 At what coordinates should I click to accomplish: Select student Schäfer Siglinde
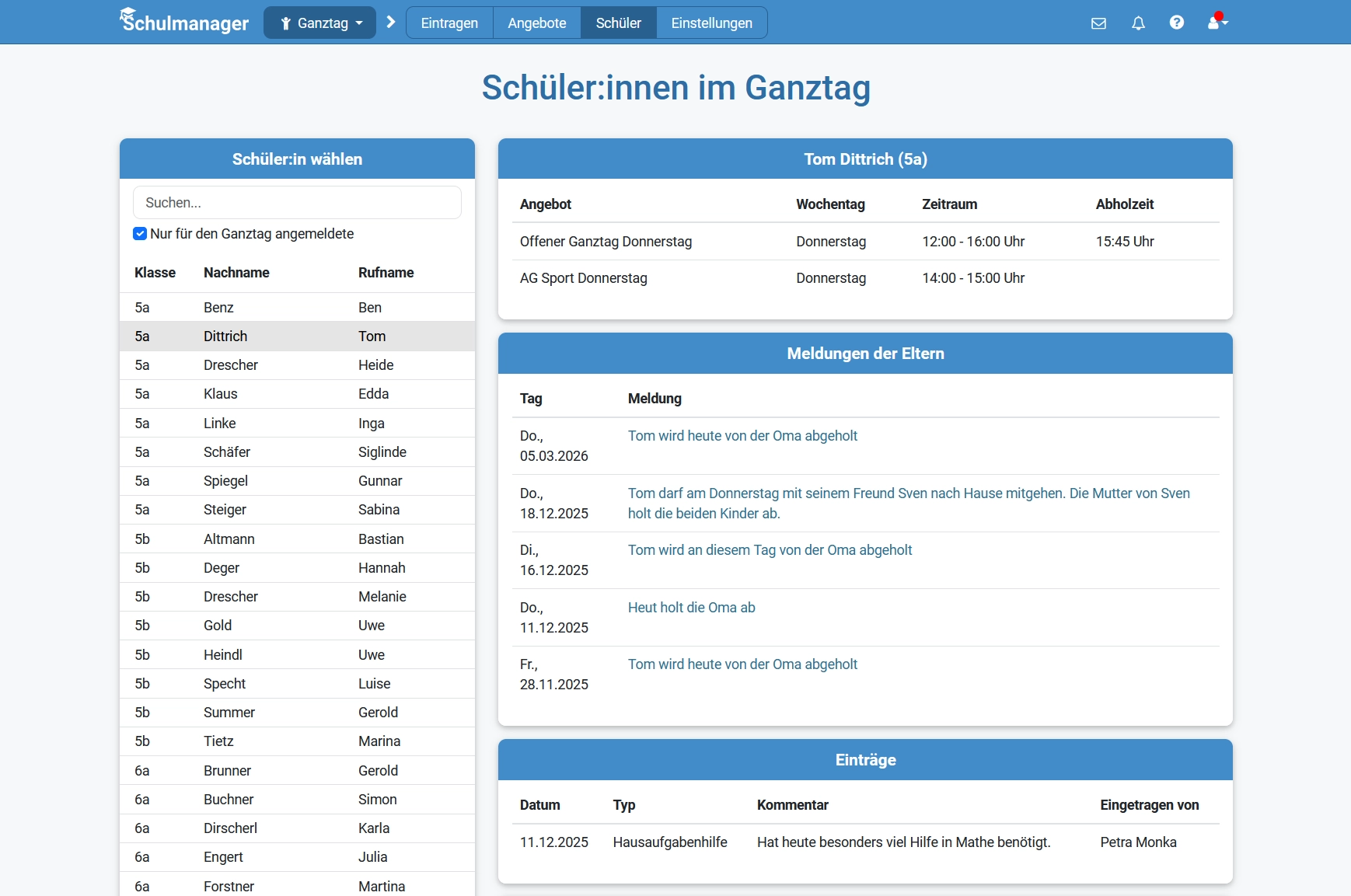(x=297, y=452)
